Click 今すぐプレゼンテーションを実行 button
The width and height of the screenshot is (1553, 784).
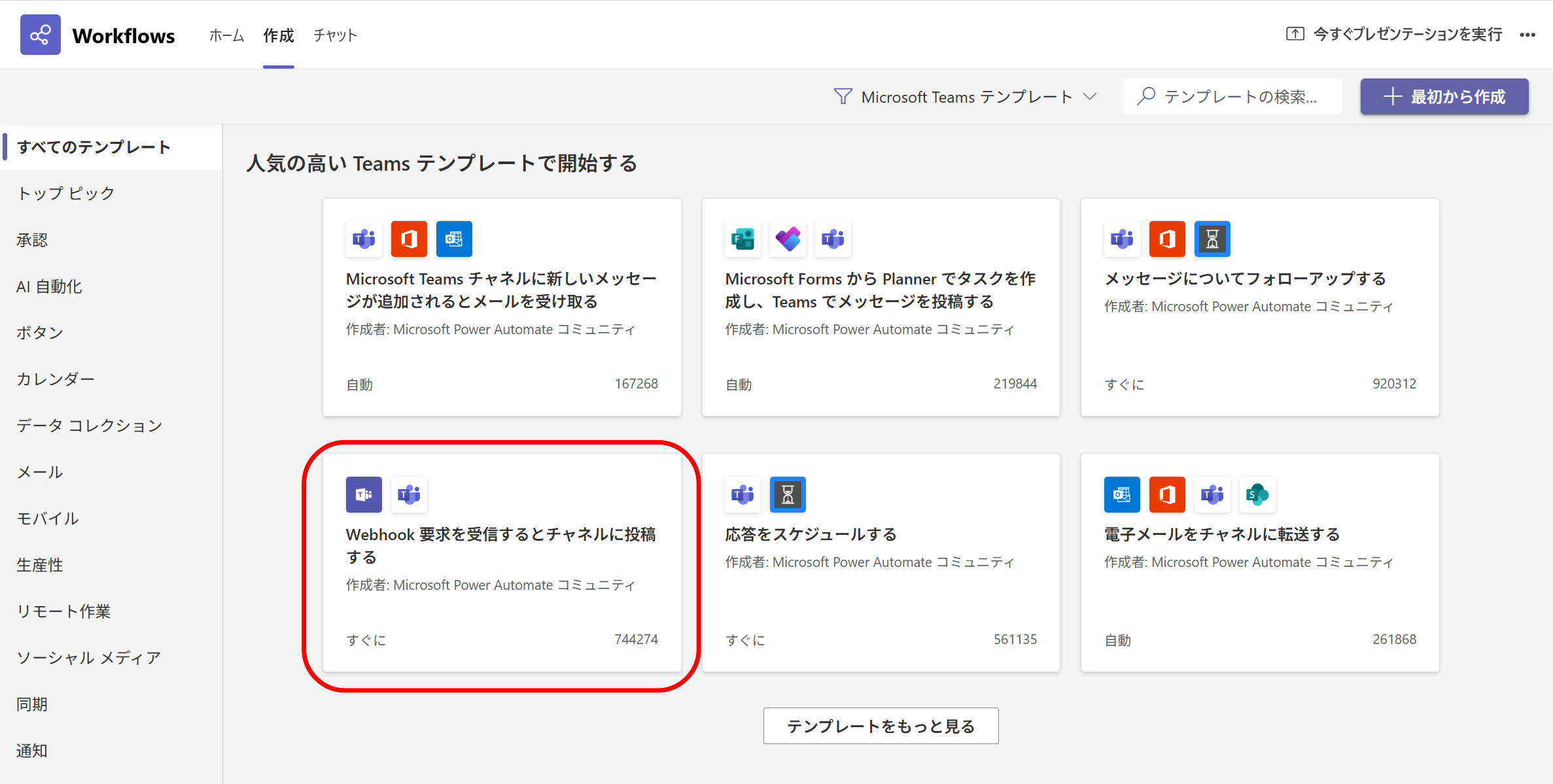(x=1394, y=34)
